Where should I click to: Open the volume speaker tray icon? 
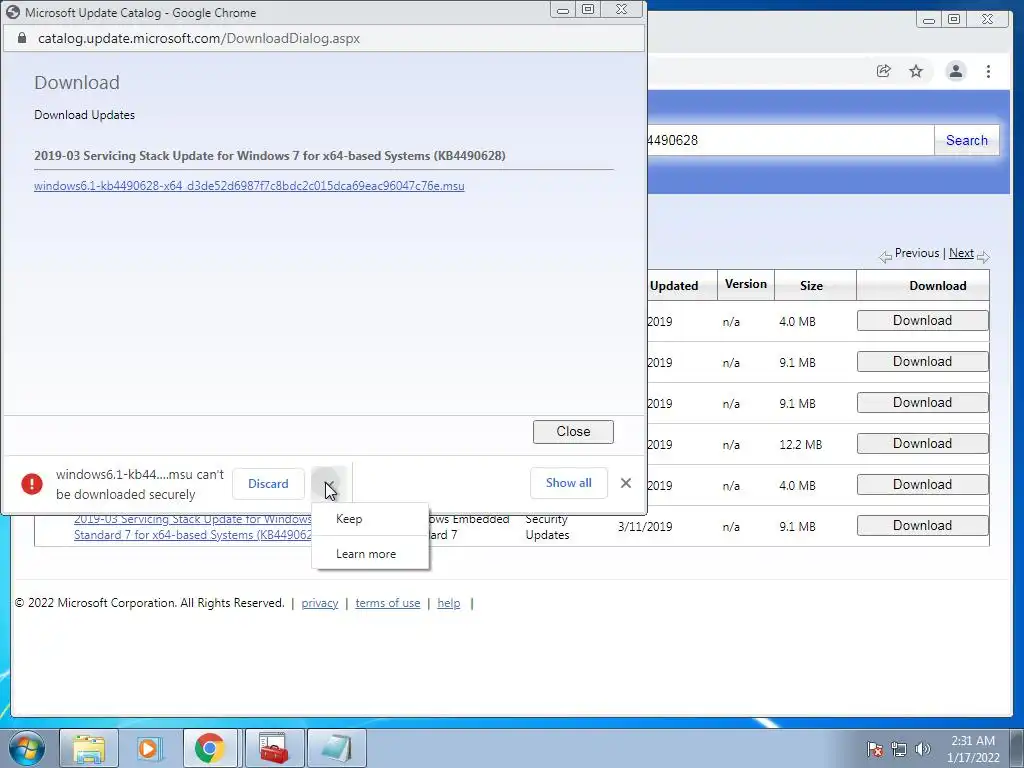(923, 748)
